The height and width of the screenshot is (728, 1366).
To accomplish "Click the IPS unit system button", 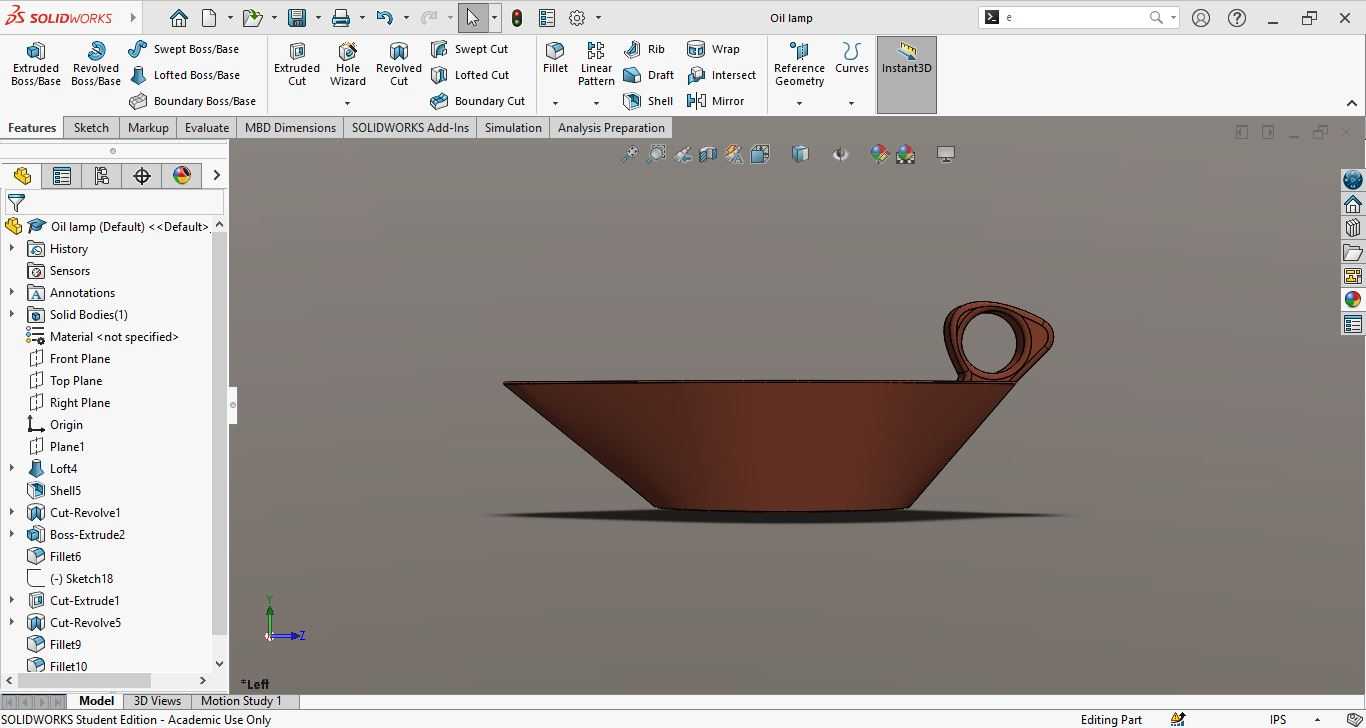I will 1278,719.
